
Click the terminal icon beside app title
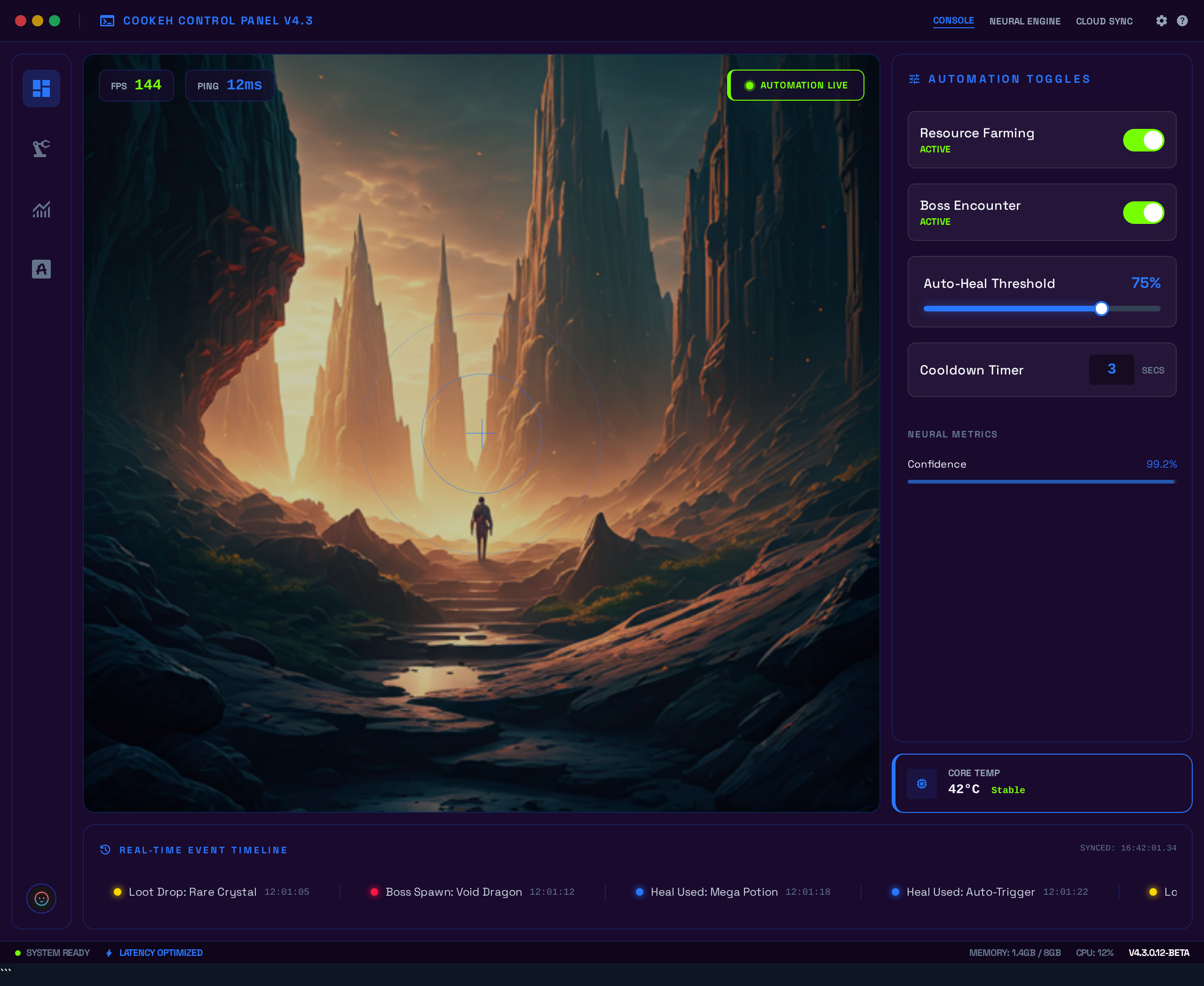pos(107,21)
